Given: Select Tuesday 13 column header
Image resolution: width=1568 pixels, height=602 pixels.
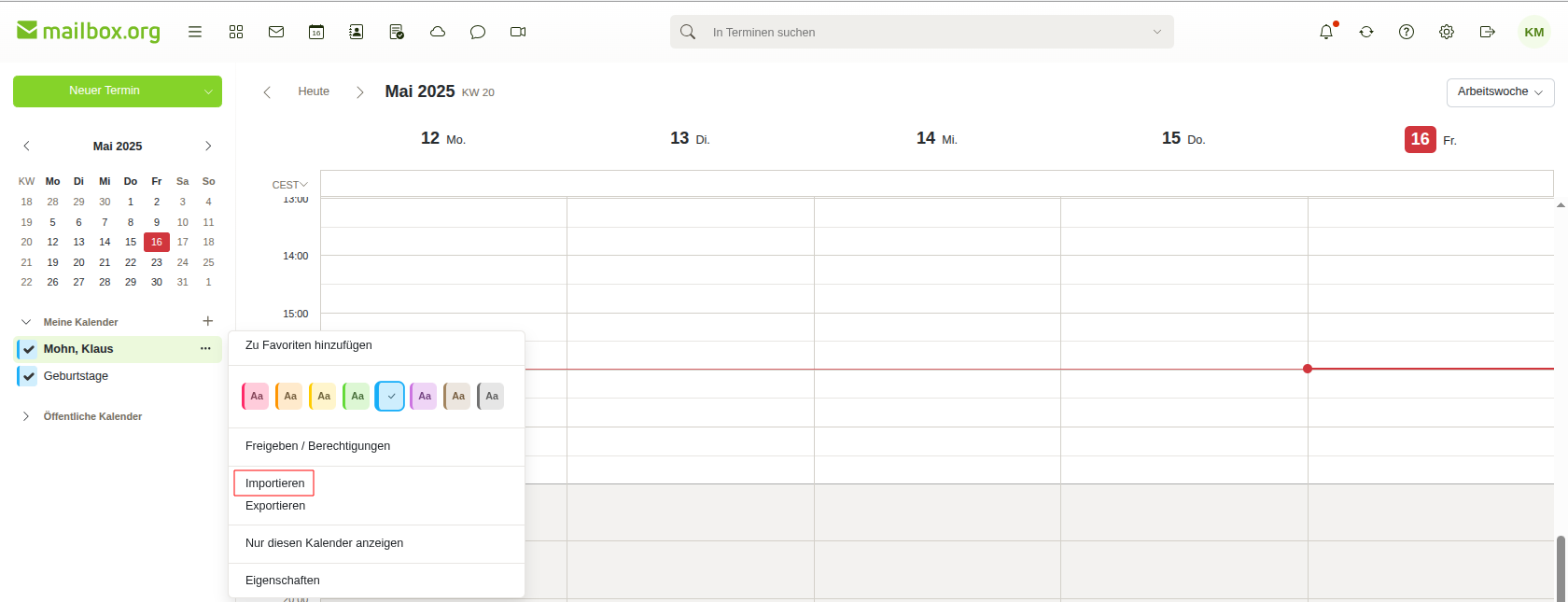Looking at the screenshot, I should point(690,138).
